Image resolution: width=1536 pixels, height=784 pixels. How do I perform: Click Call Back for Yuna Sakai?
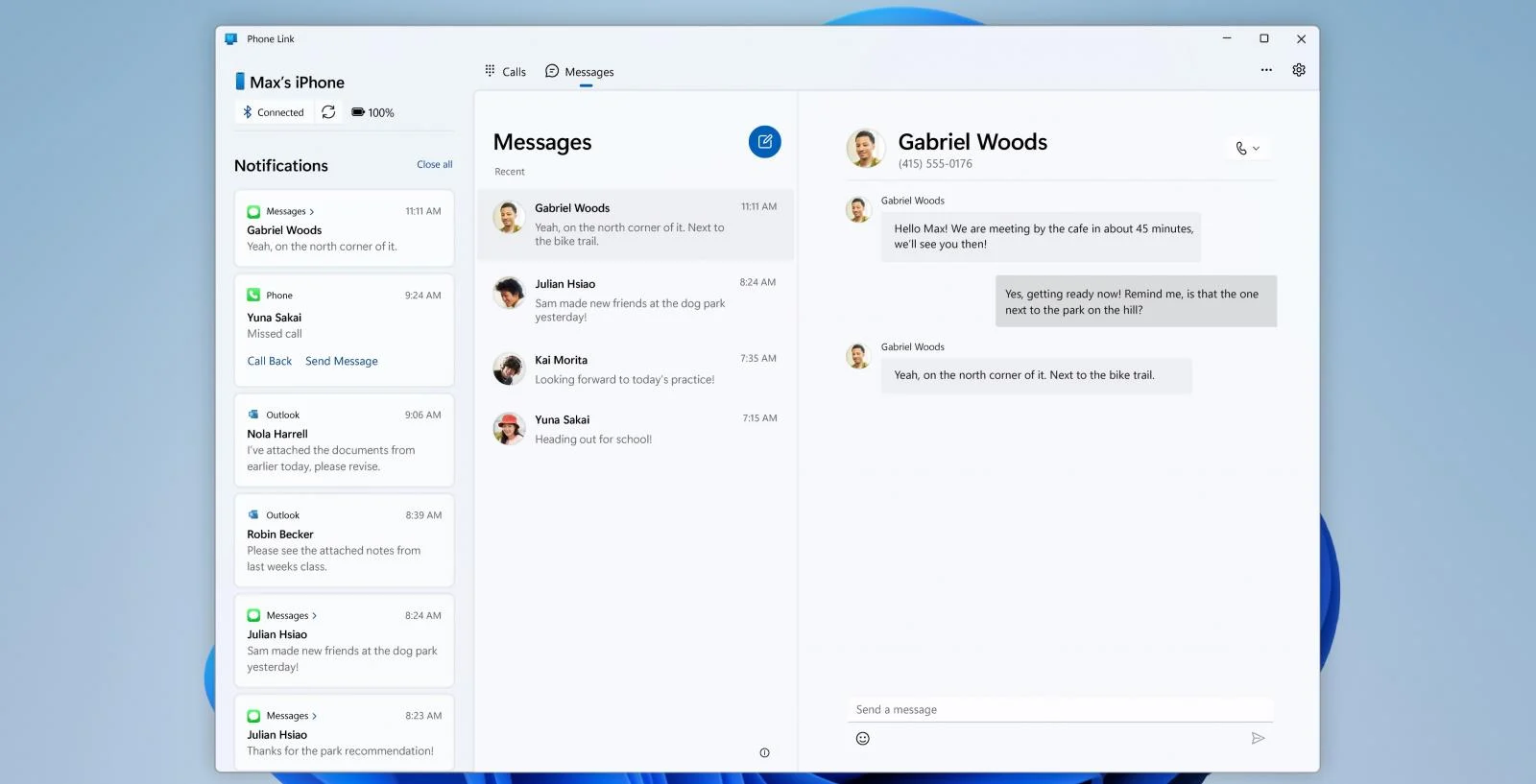coord(269,361)
